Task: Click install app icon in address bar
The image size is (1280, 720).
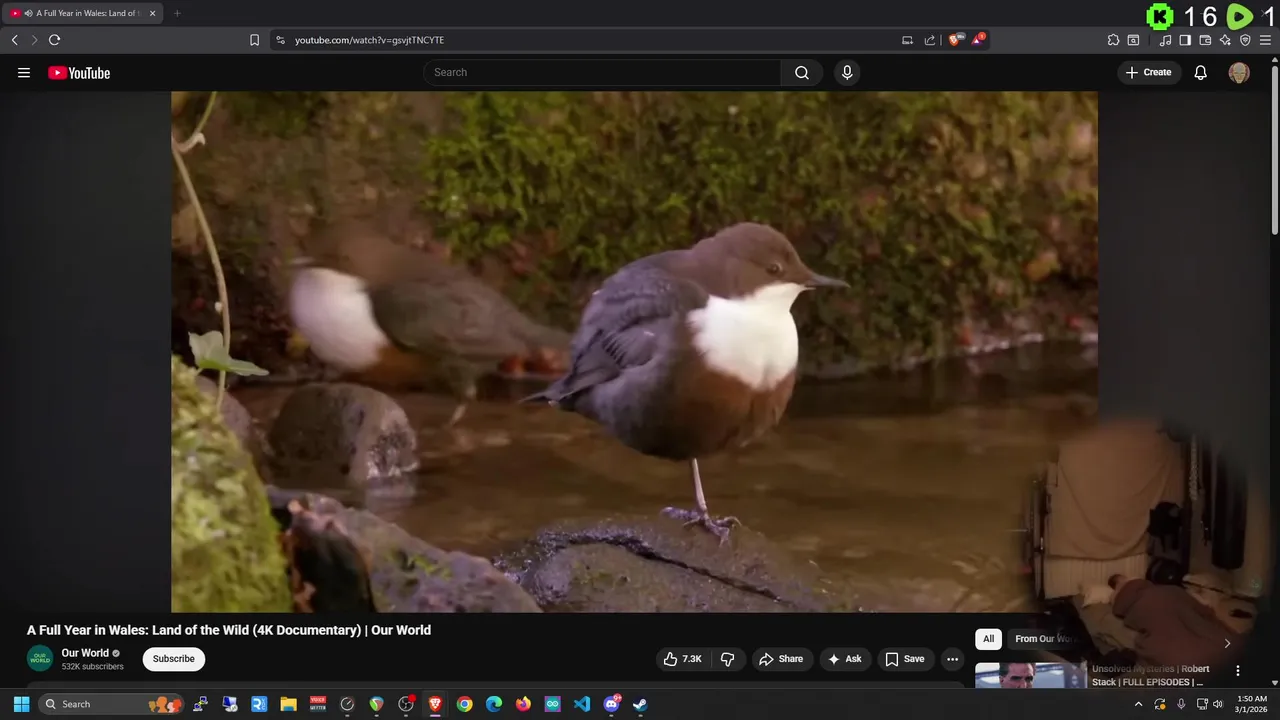Action: click(907, 40)
